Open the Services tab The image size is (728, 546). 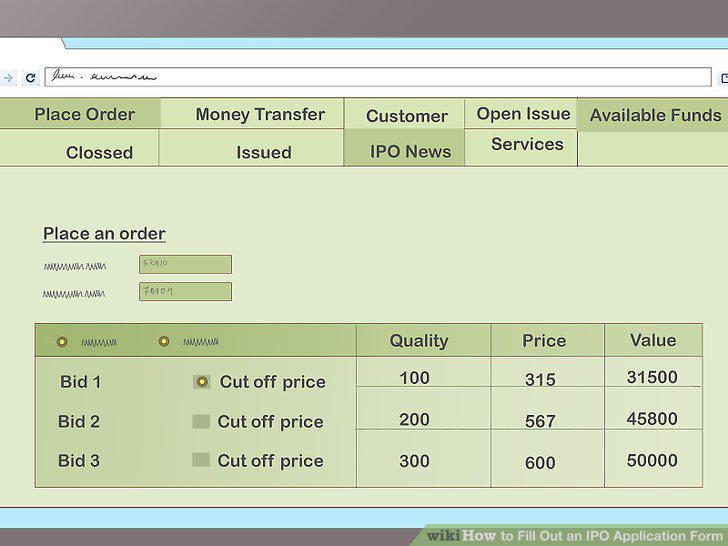pyautogui.click(x=521, y=148)
